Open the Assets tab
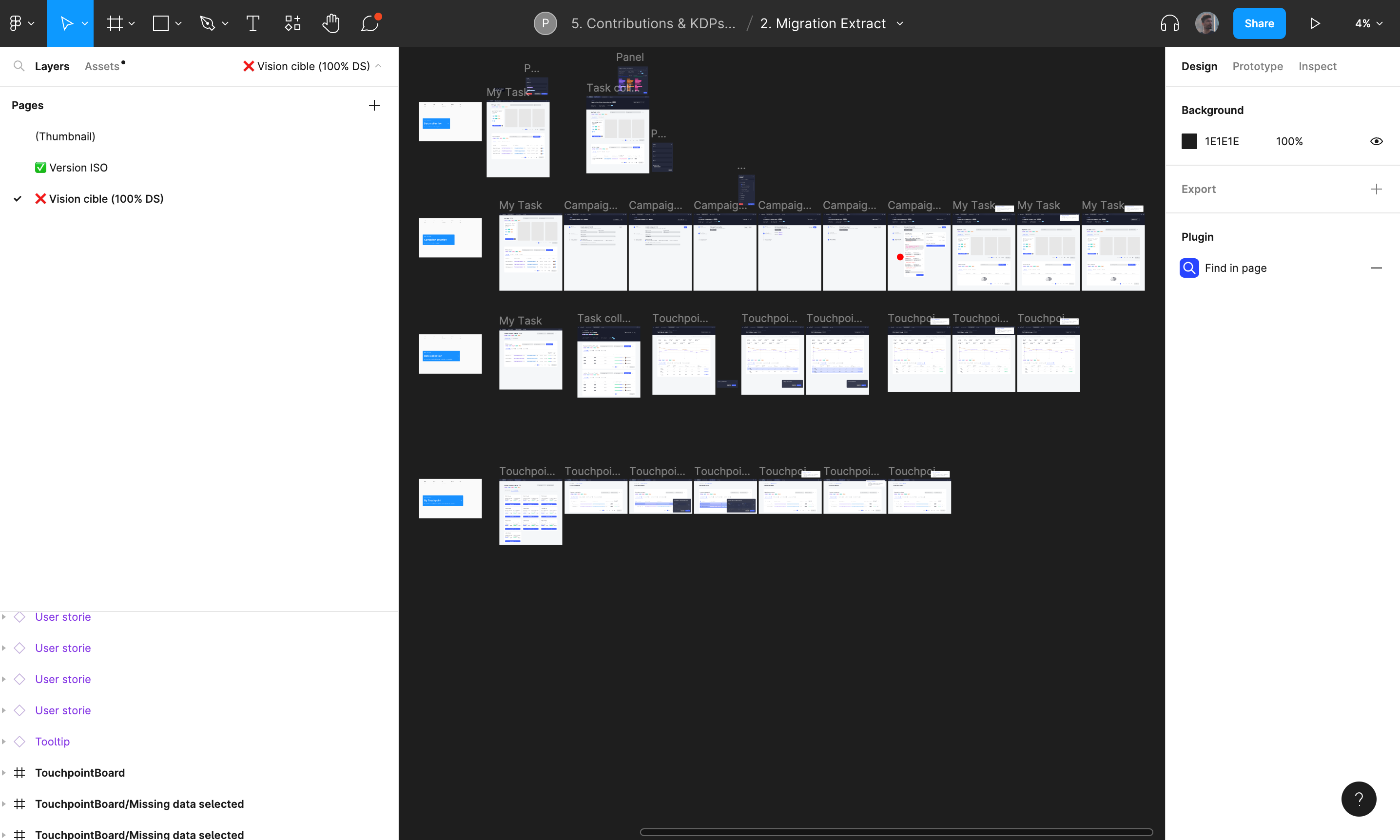Image resolution: width=1400 pixels, height=840 pixels. (x=102, y=66)
